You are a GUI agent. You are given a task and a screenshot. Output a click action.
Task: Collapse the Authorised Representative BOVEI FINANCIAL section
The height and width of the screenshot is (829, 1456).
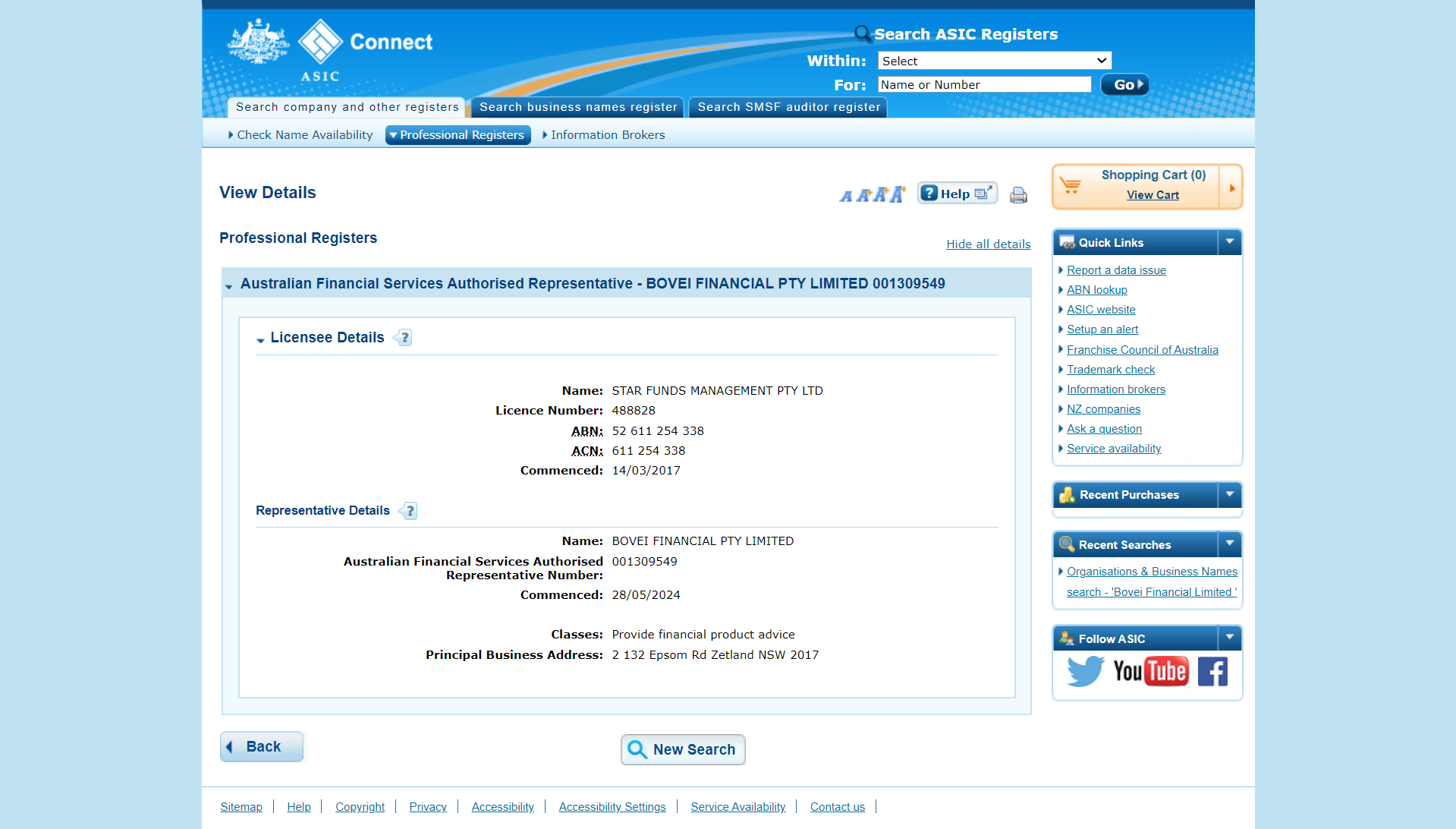tap(228, 286)
